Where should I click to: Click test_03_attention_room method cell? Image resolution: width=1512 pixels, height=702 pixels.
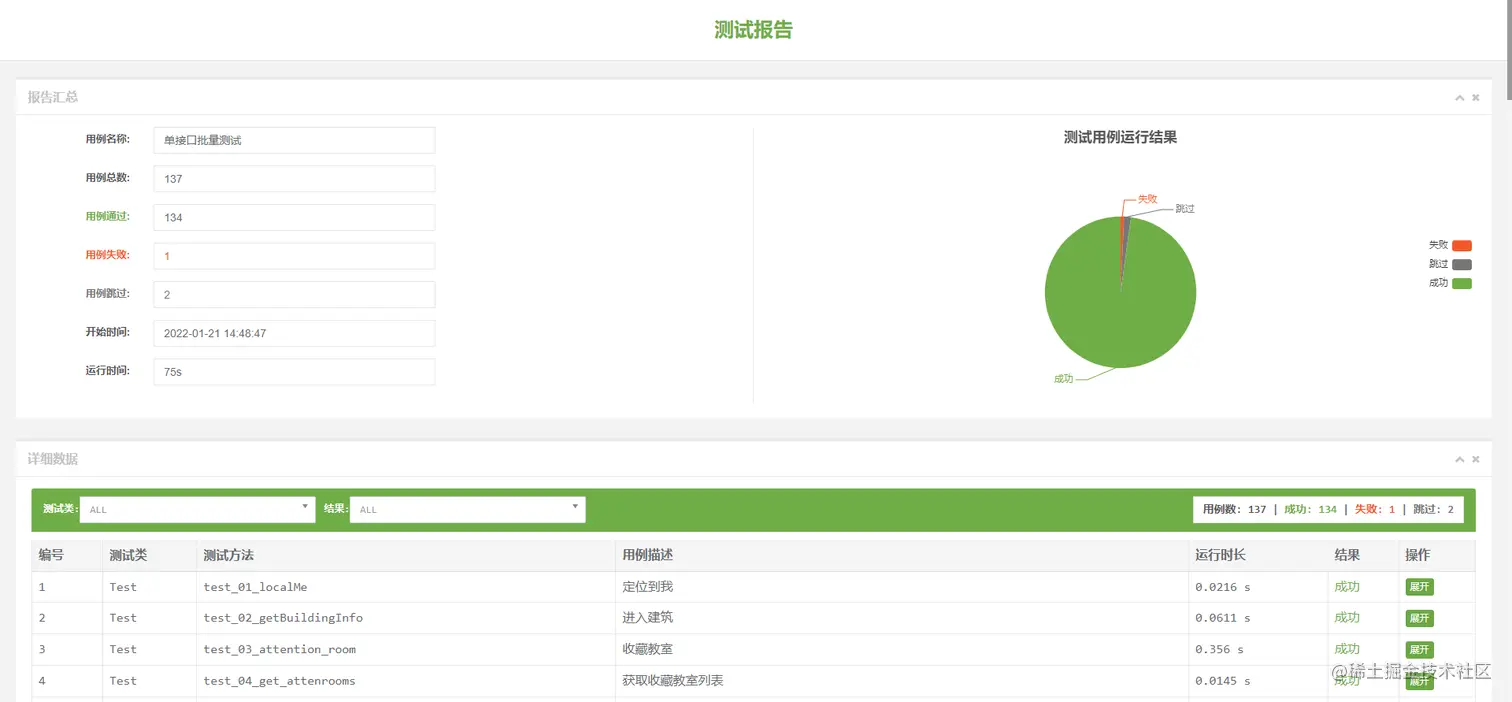(405, 650)
